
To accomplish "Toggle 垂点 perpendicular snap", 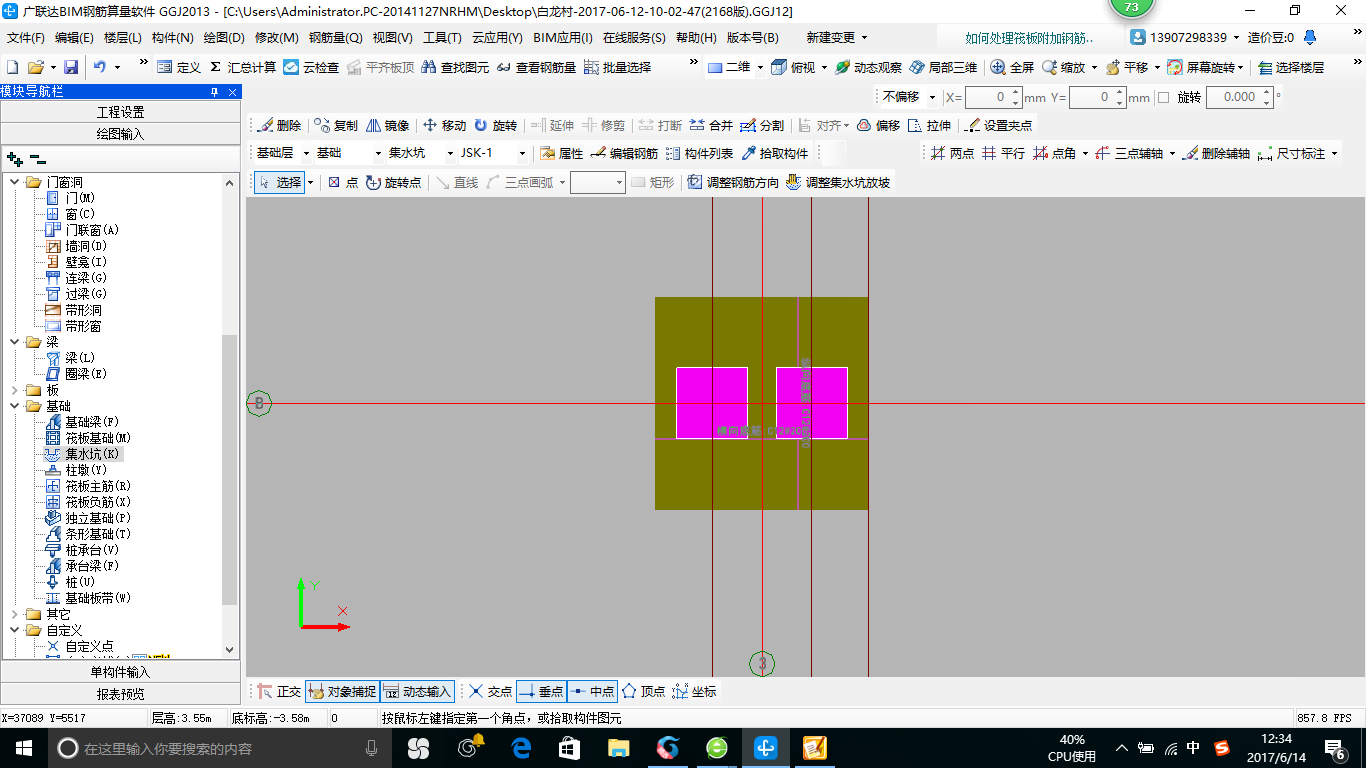I will pos(541,691).
